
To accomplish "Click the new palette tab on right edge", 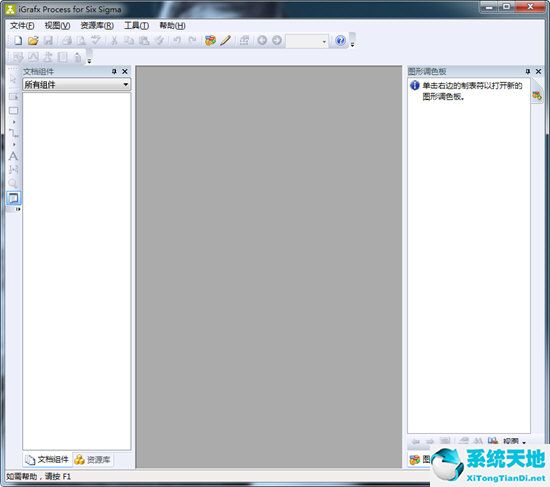I will coord(537,94).
